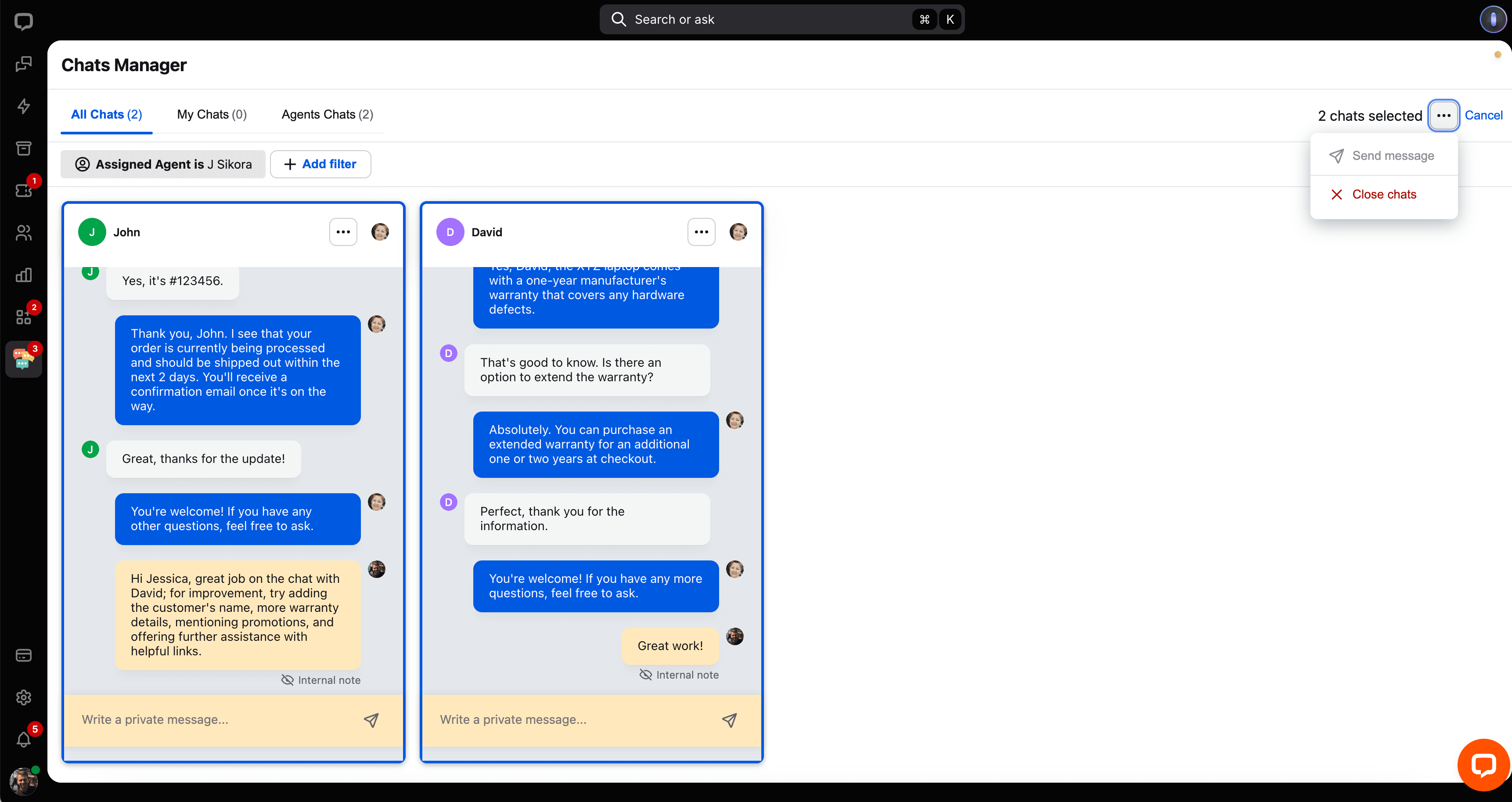Image resolution: width=1512 pixels, height=802 pixels.
Task: Click the Internal note label in David's chat
Action: click(x=679, y=675)
